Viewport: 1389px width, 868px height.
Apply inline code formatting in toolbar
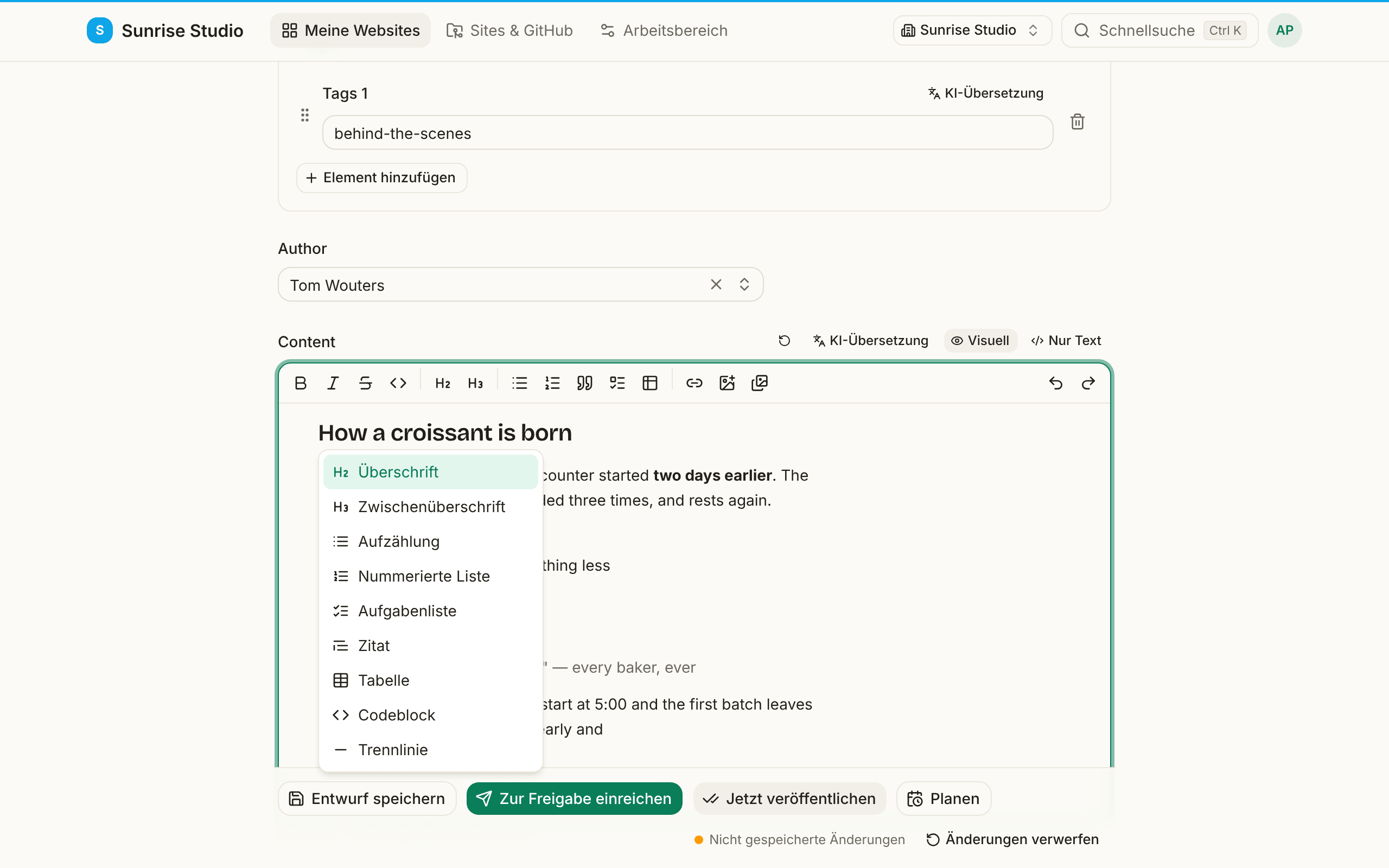pyautogui.click(x=398, y=383)
